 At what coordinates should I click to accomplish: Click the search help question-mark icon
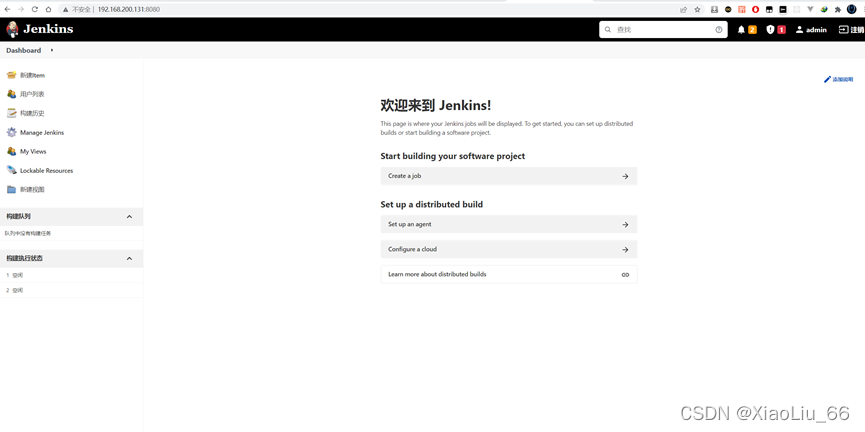click(718, 30)
